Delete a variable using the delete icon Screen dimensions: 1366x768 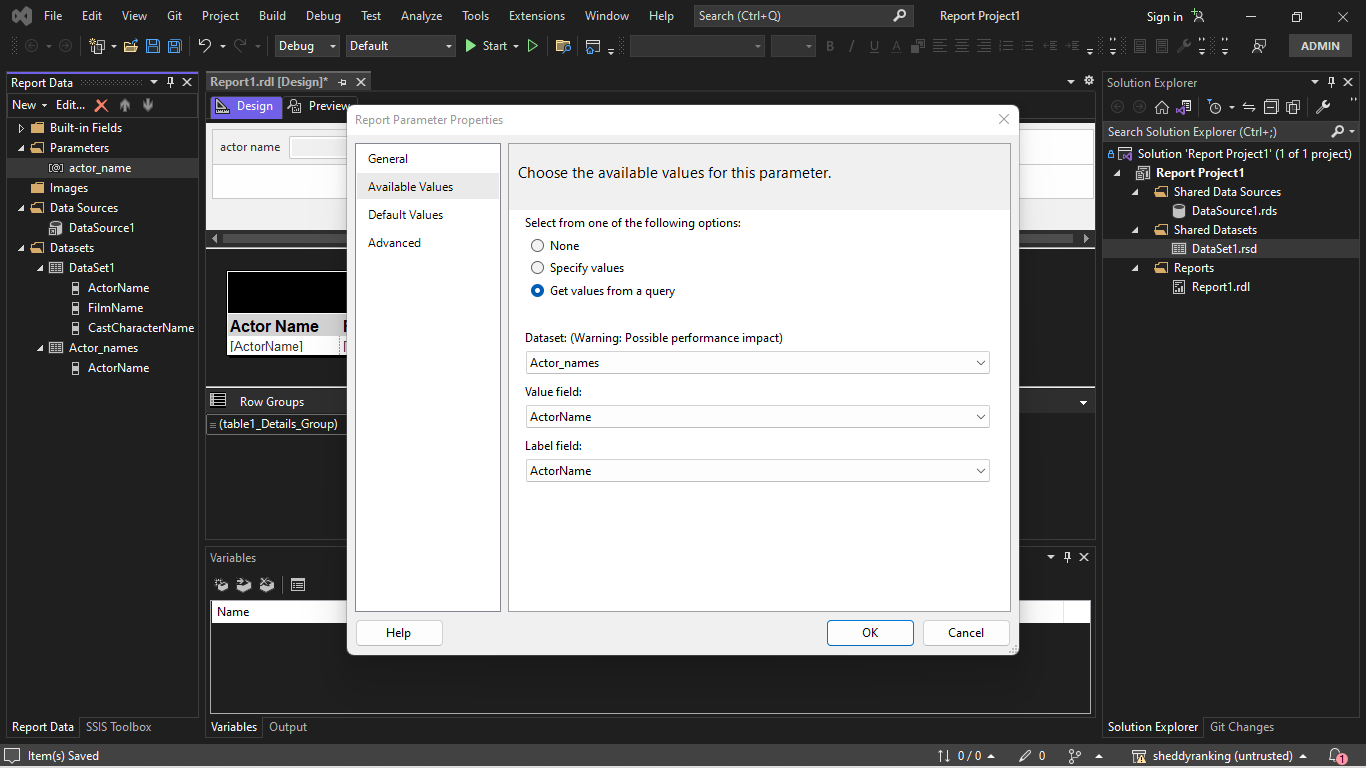265,585
